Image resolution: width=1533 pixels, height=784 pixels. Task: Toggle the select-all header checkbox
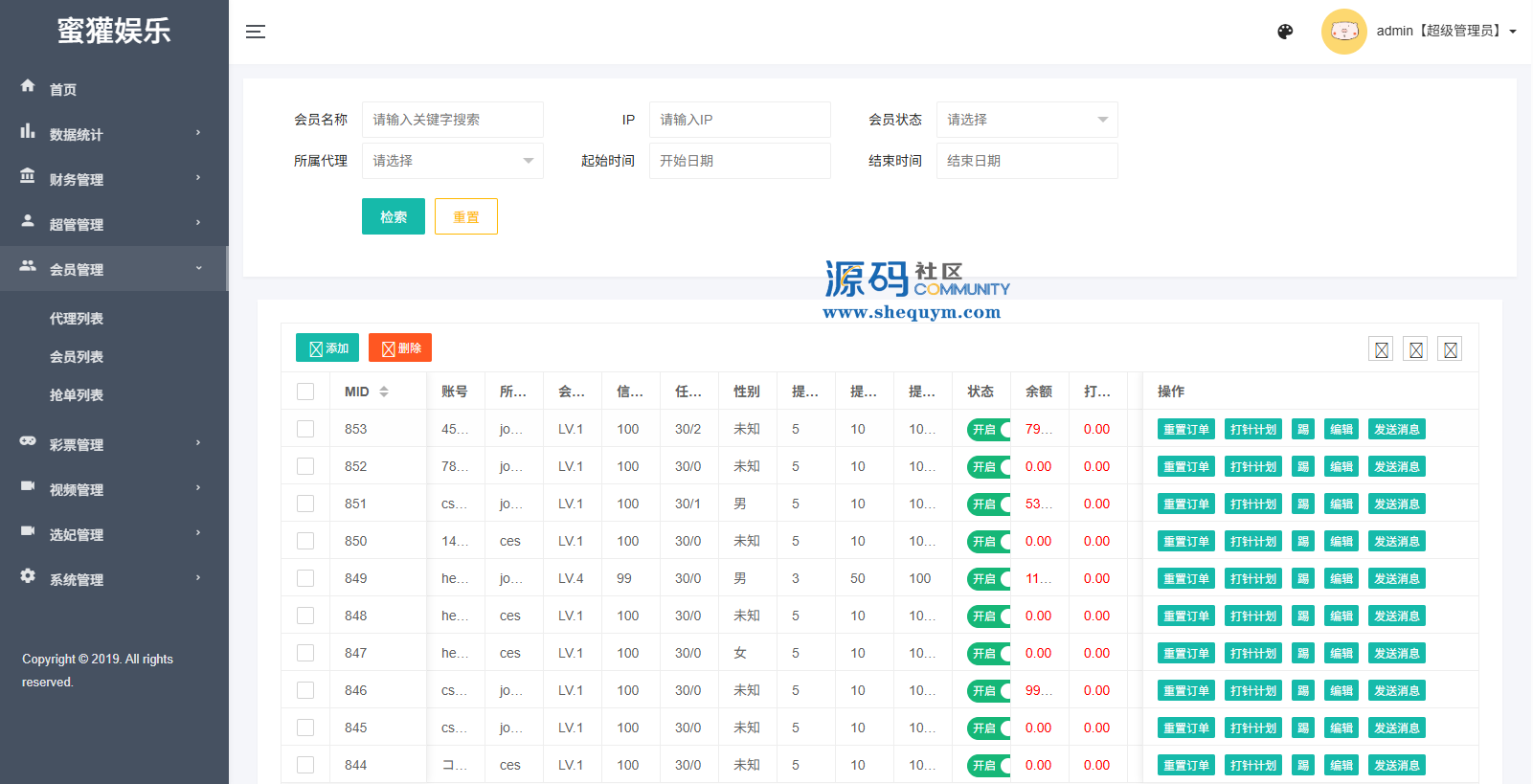[x=305, y=392]
